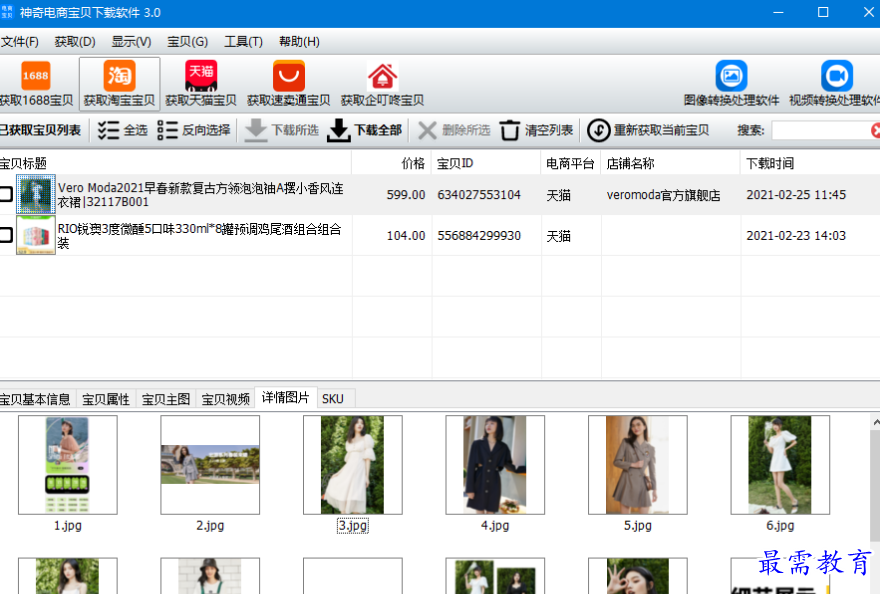Open the 文件(F) menu
This screenshot has height=594, width=880.
20,42
